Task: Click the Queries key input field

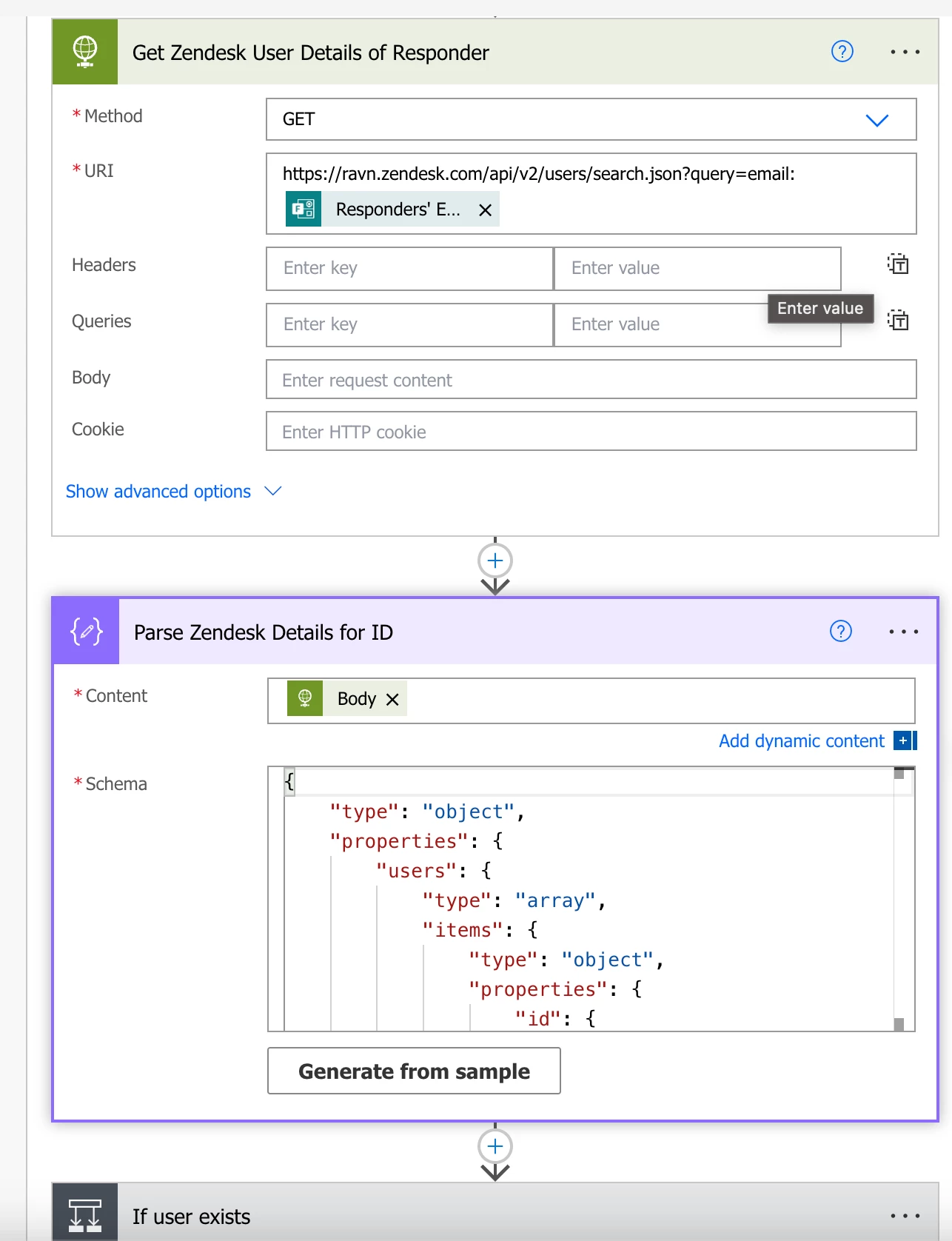Action: pyautogui.click(x=409, y=324)
